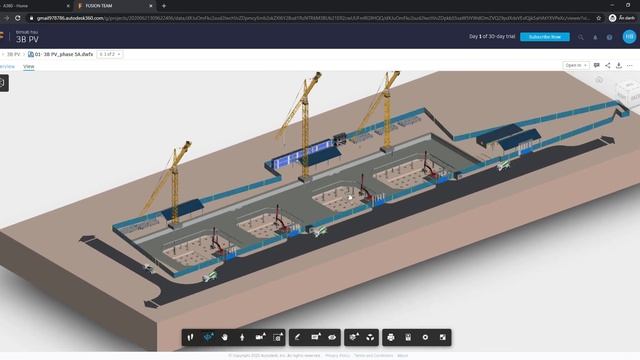This screenshot has width=640, height=360.
Task: Bookmark this page with star icon
Action: [599, 18]
